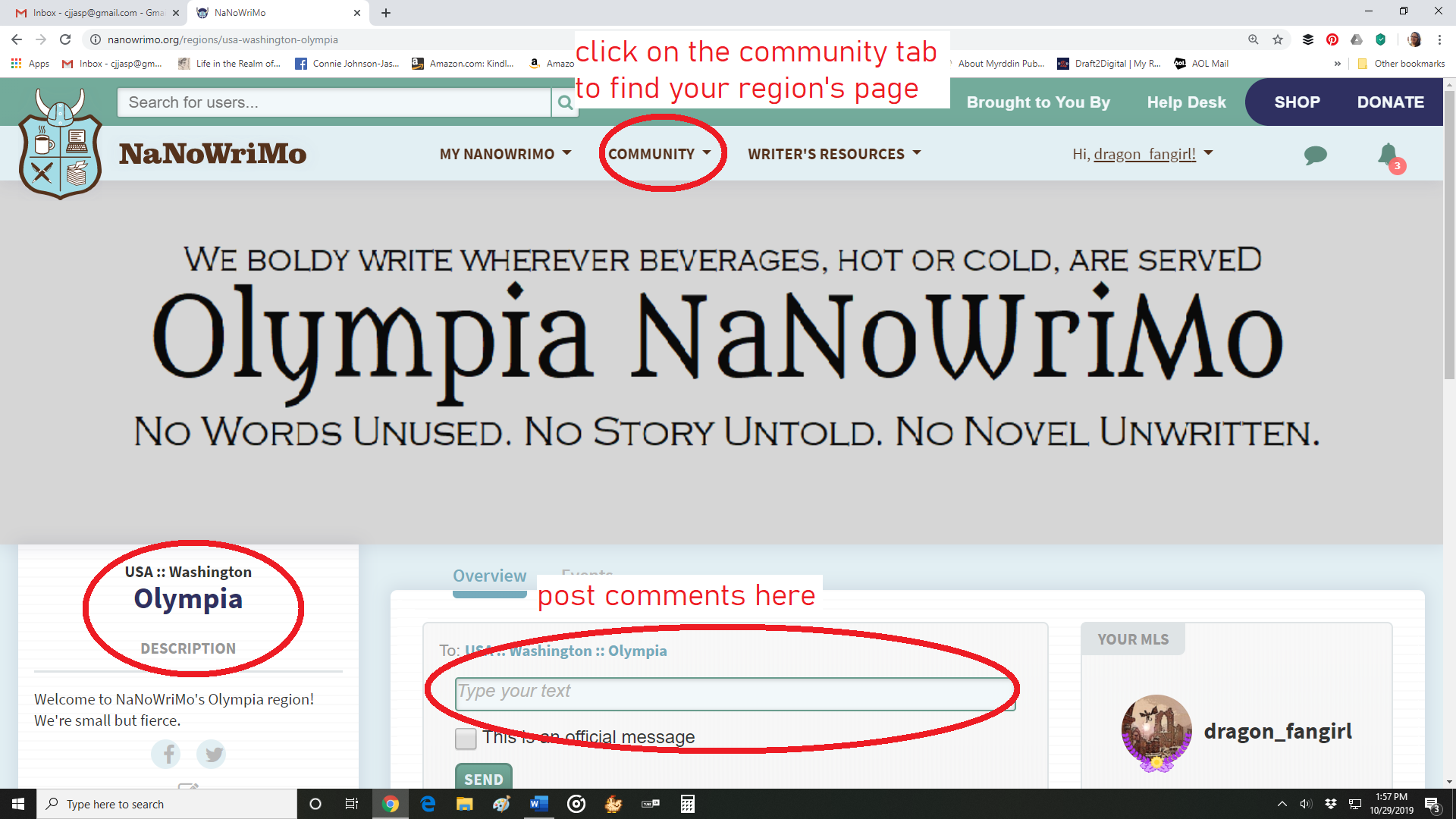Click the DONATE button

pyautogui.click(x=1390, y=102)
